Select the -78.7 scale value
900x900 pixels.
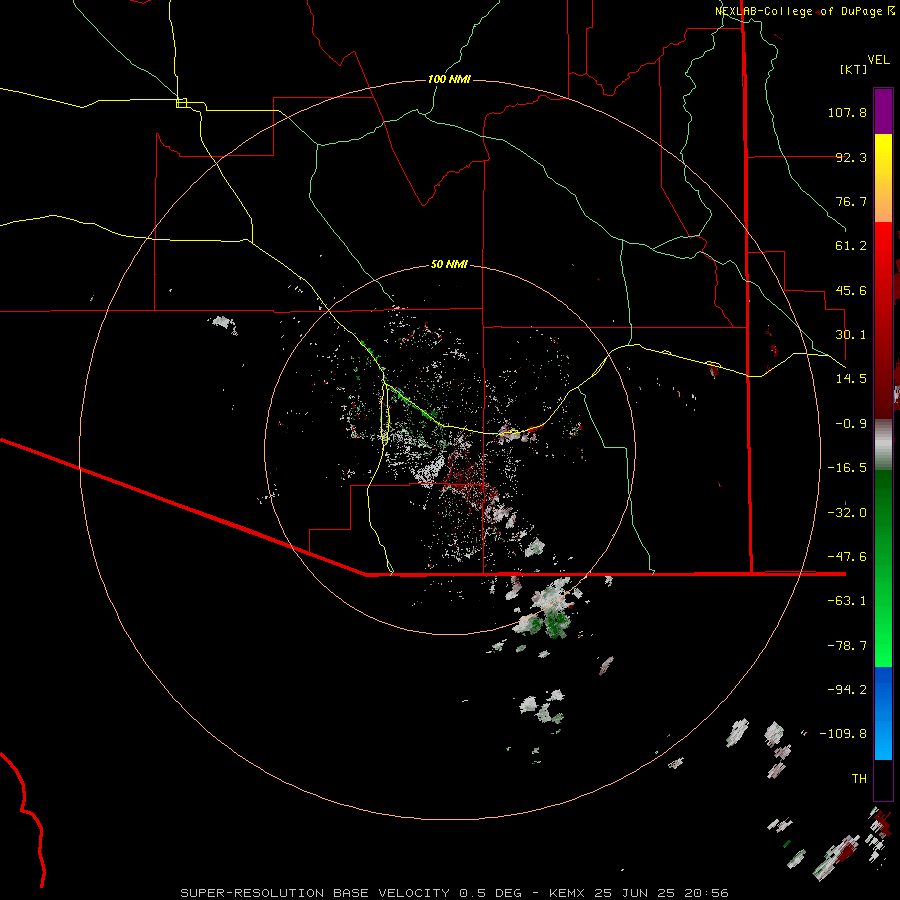click(847, 646)
